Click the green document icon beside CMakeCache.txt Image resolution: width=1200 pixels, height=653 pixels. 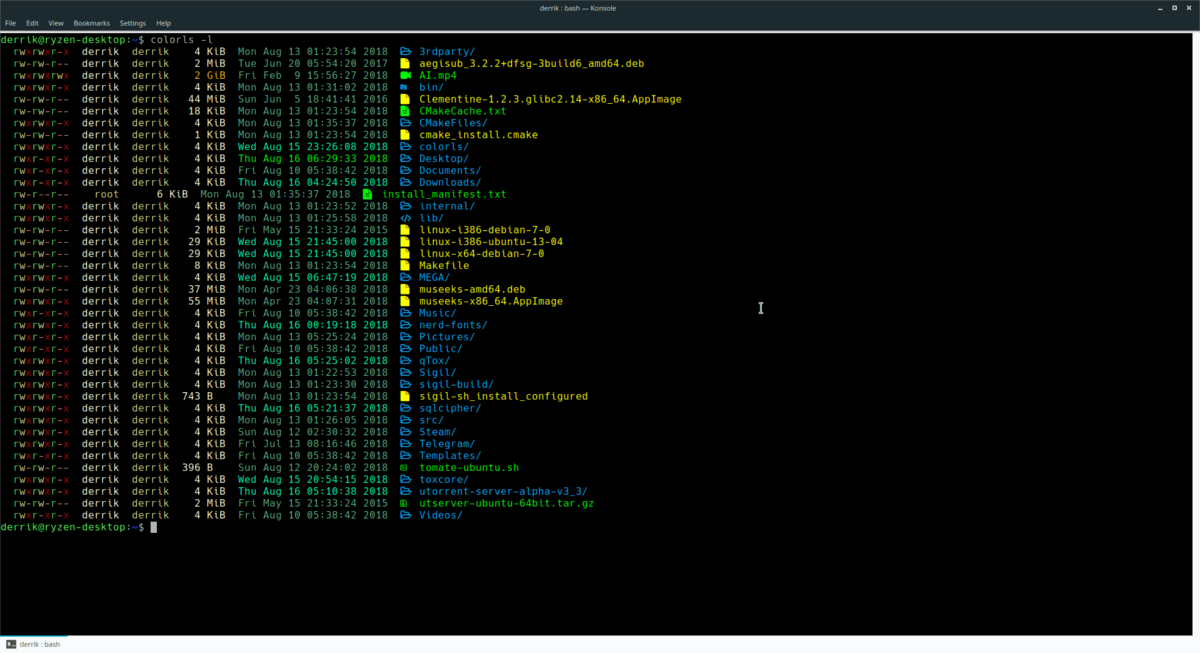tap(405, 111)
